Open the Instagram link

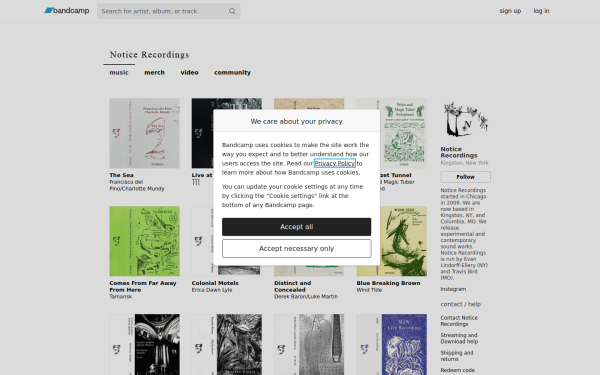pos(453,289)
